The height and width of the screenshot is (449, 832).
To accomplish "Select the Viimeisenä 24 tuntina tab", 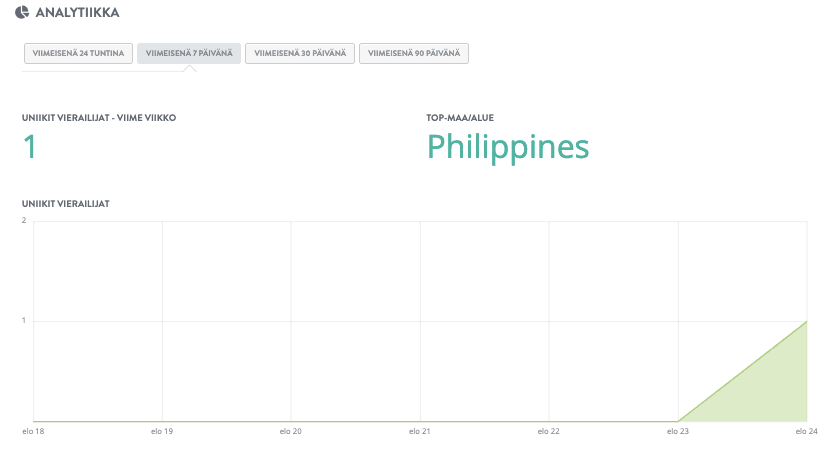I will pos(76,53).
